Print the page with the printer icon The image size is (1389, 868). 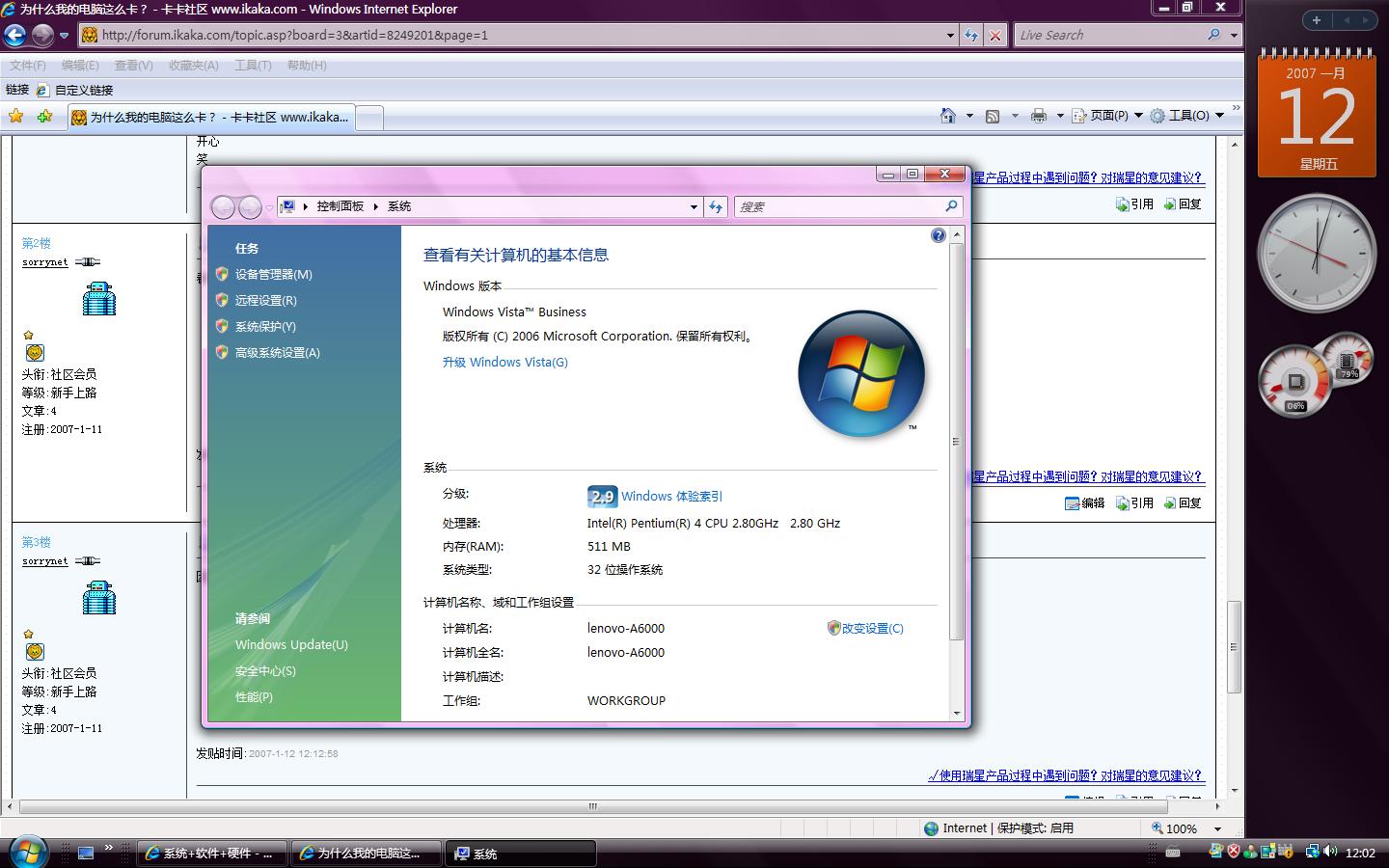(1039, 116)
